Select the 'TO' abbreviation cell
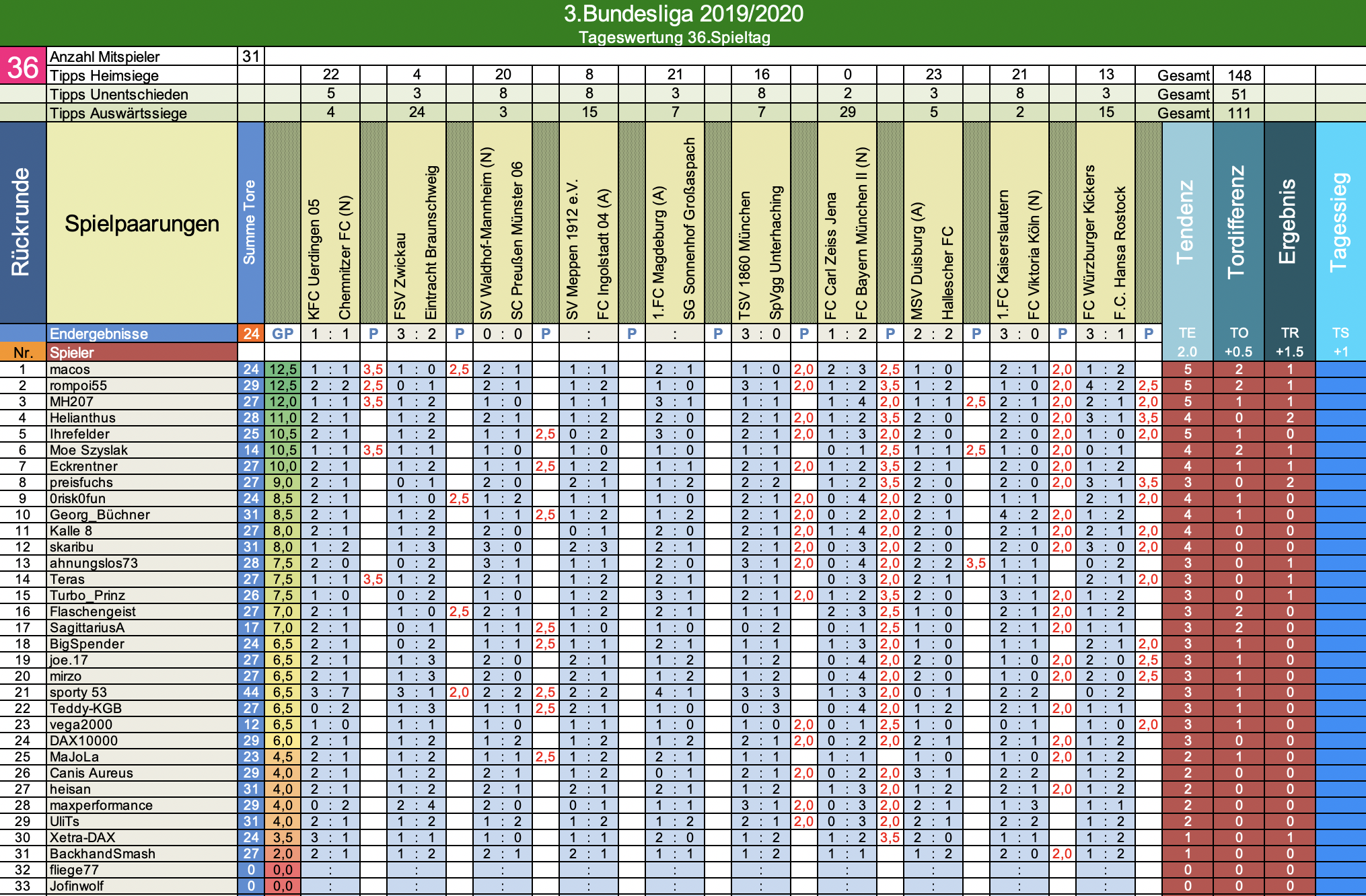The height and width of the screenshot is (896, 1366). [1238, 333]
